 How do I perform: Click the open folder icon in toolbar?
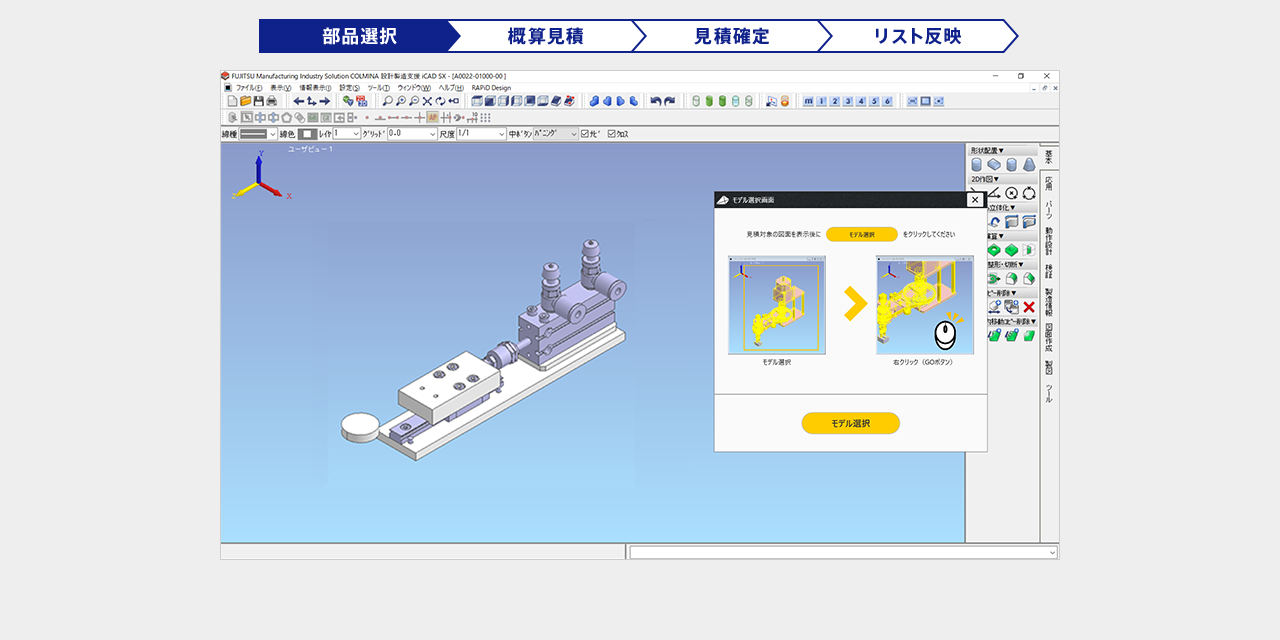245,101
